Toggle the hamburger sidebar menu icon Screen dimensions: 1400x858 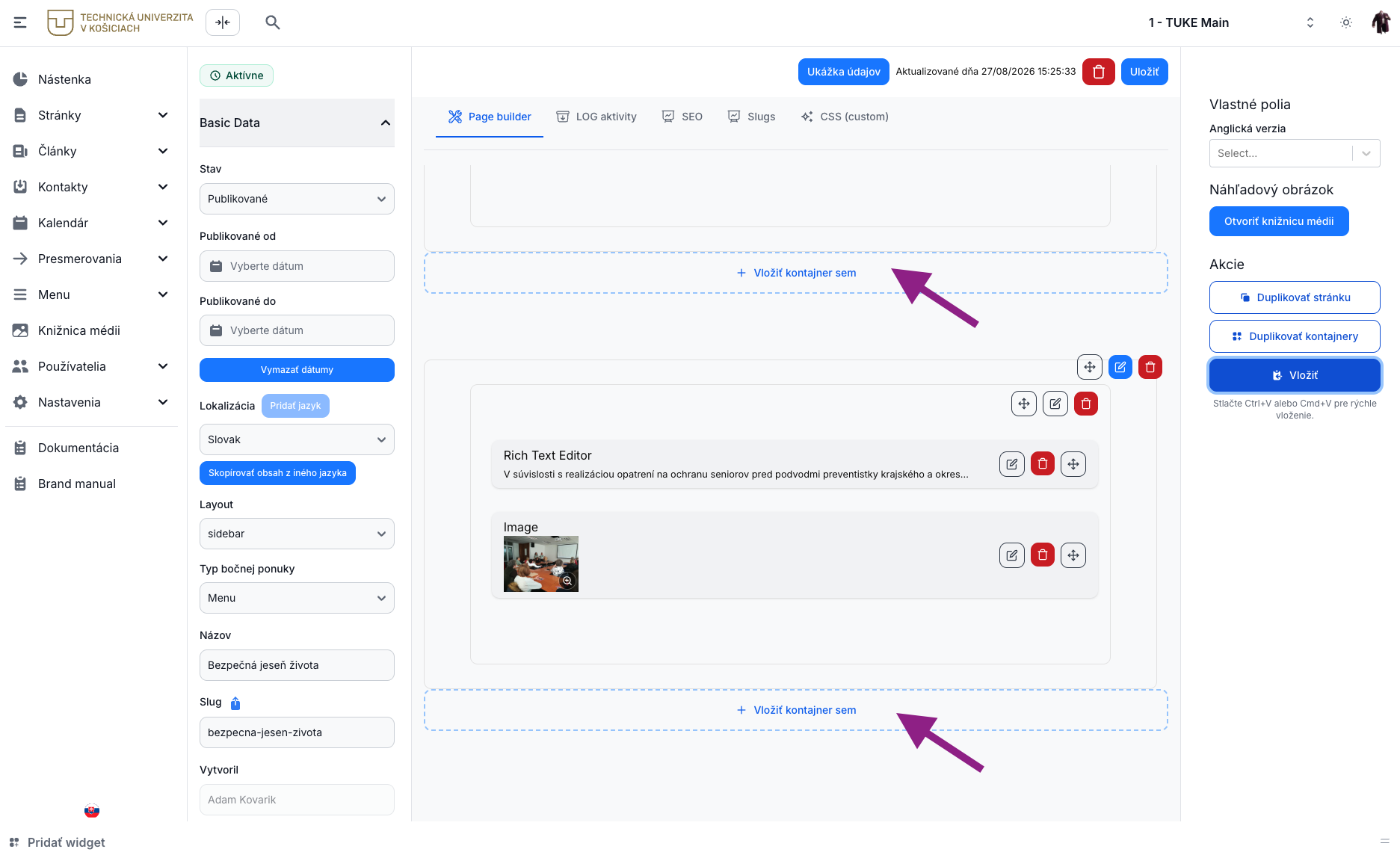[x=20, y=22]
